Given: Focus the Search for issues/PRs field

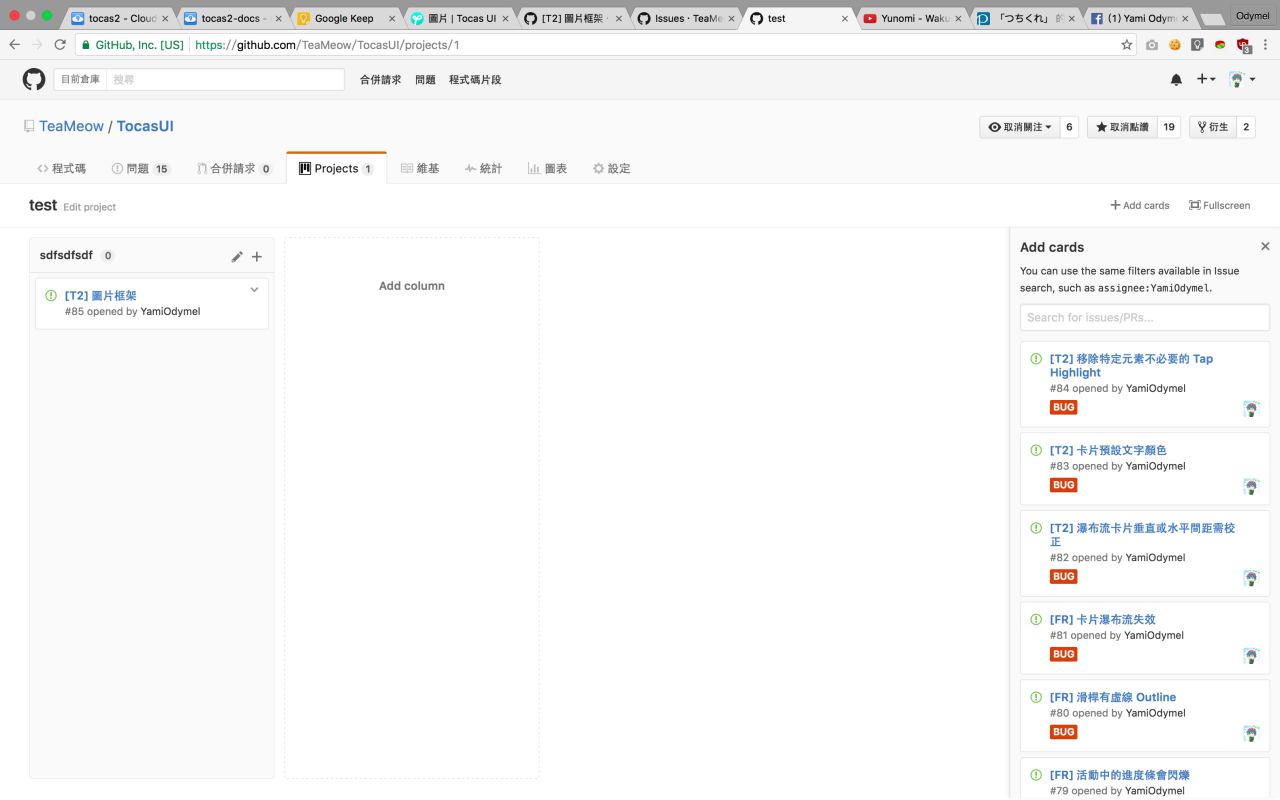Looking at the screenshot, I should pyautogui.click(x=1144, y=317).
